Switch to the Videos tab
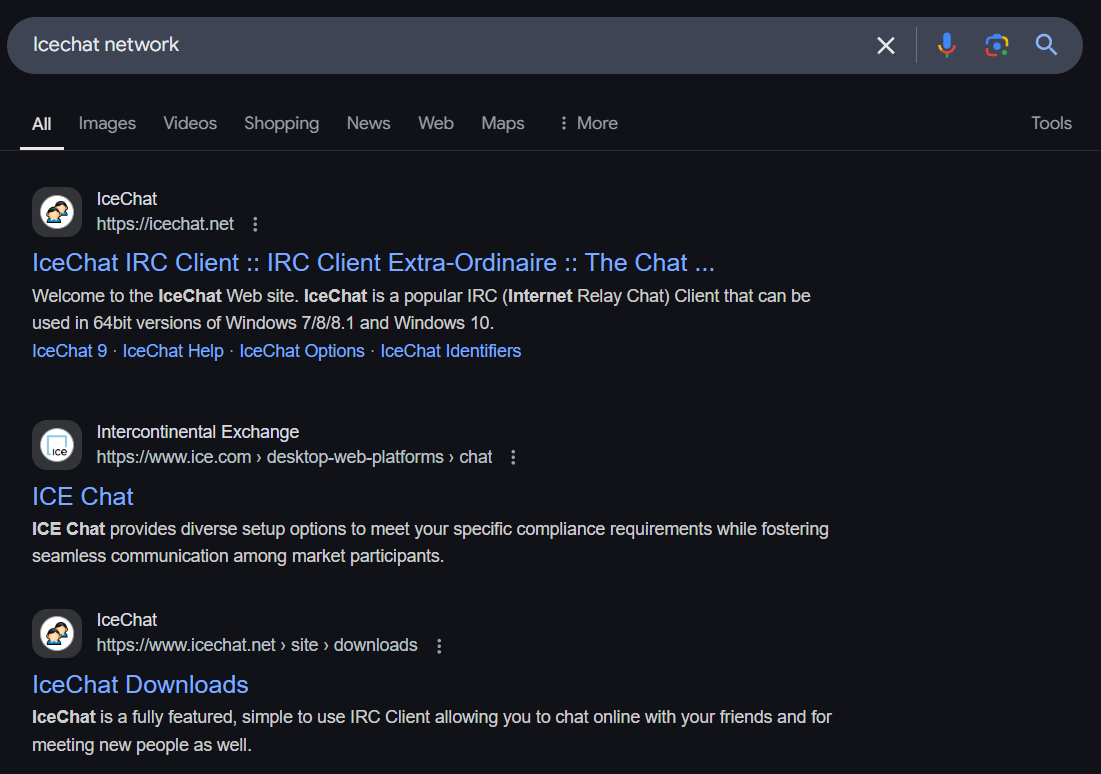 [x=190, y=124]
